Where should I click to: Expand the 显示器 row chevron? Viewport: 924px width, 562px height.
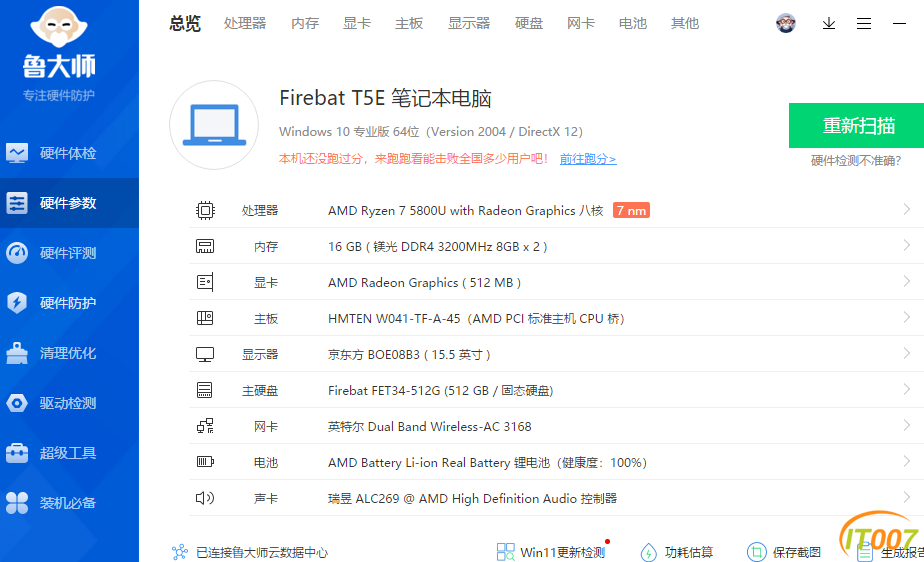click(906, 353)
